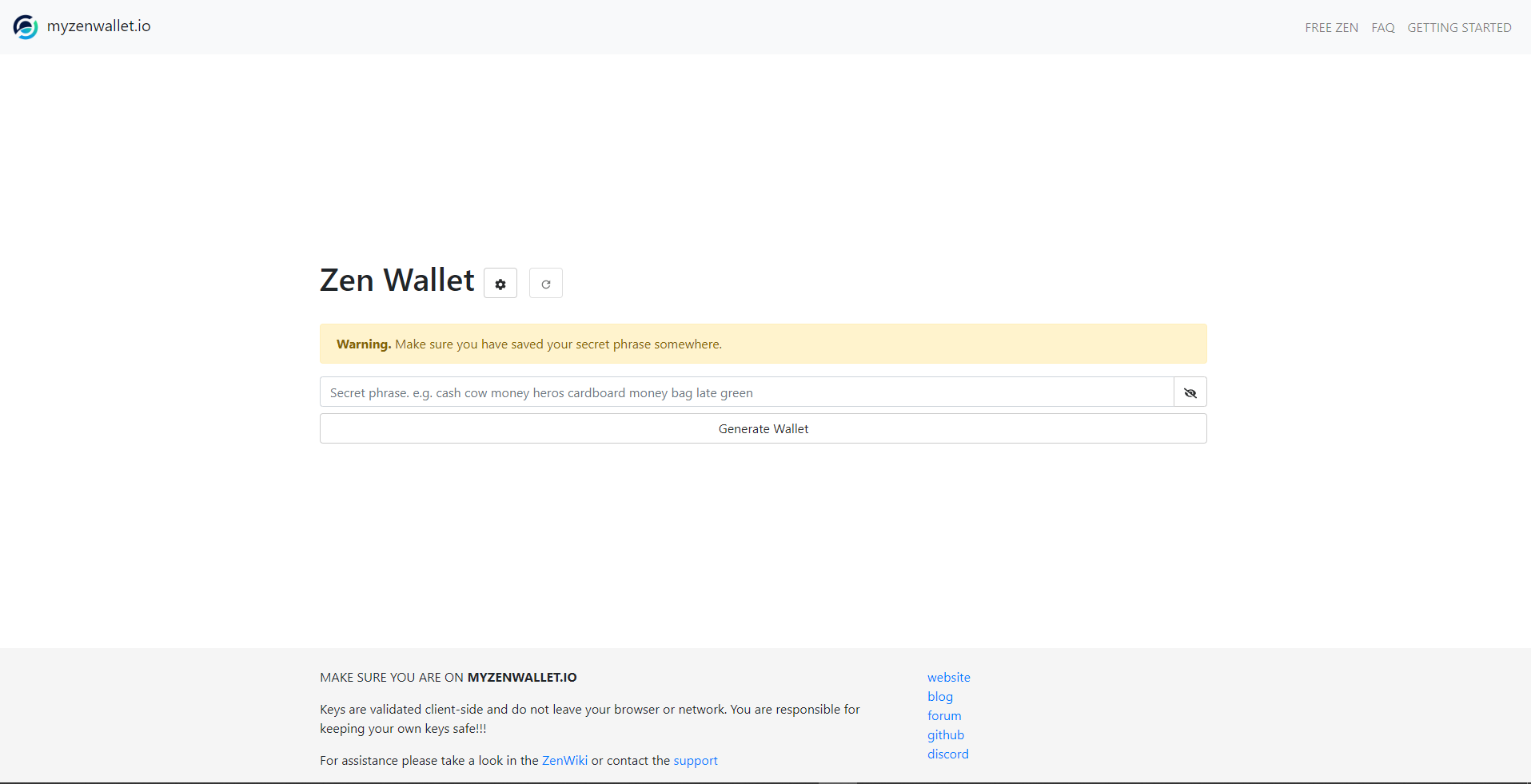Open the ZenWiki link
The image size is (1531, 784).
pyautogui.click(x=564, y=761)
